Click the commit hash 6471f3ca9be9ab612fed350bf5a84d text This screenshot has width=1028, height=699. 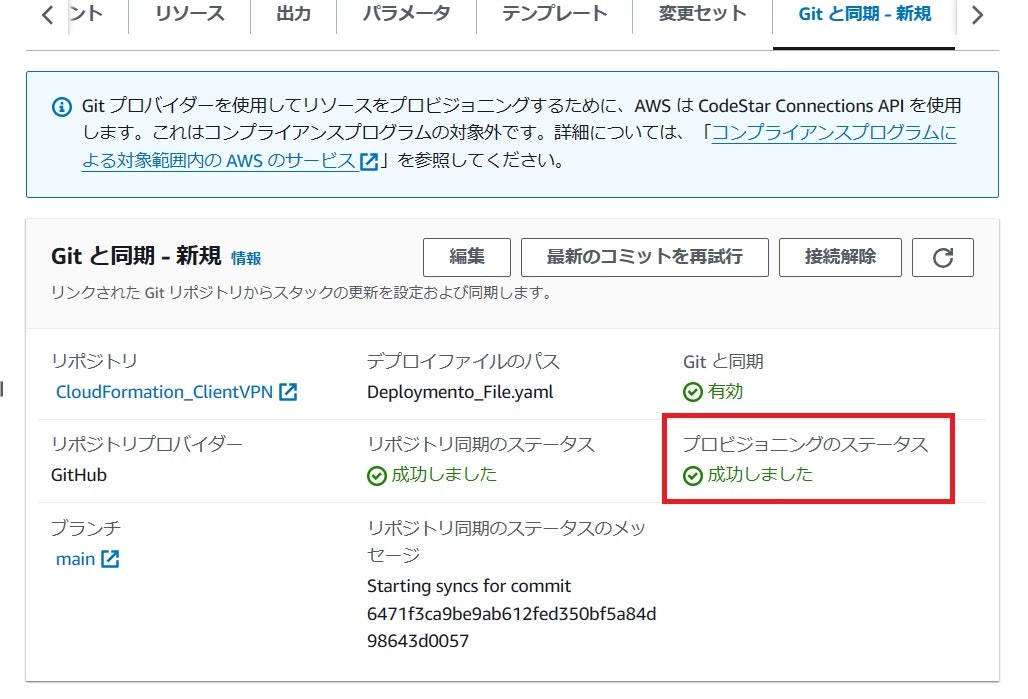511,614
